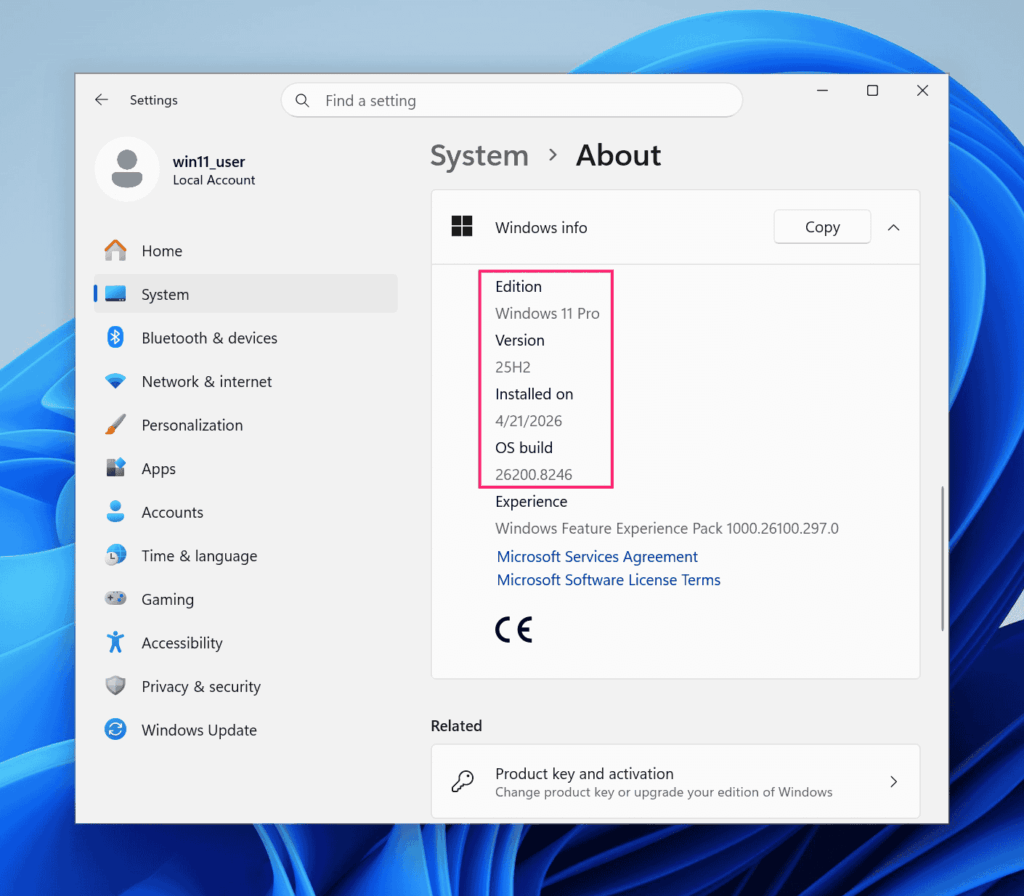The height and width of the screenshot is (896, 1024).
Task: Minimize the Settings window
Action: click(x=822, y=91)
